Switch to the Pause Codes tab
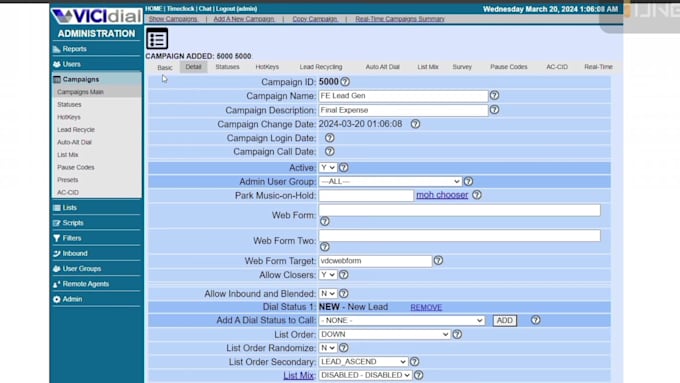680x383 pixels. click(x=509, y=67)
